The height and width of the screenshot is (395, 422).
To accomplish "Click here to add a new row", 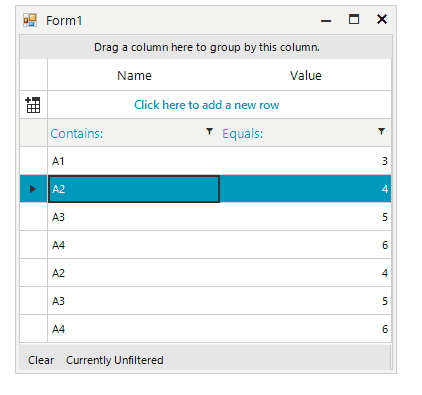I will (206, 105).
